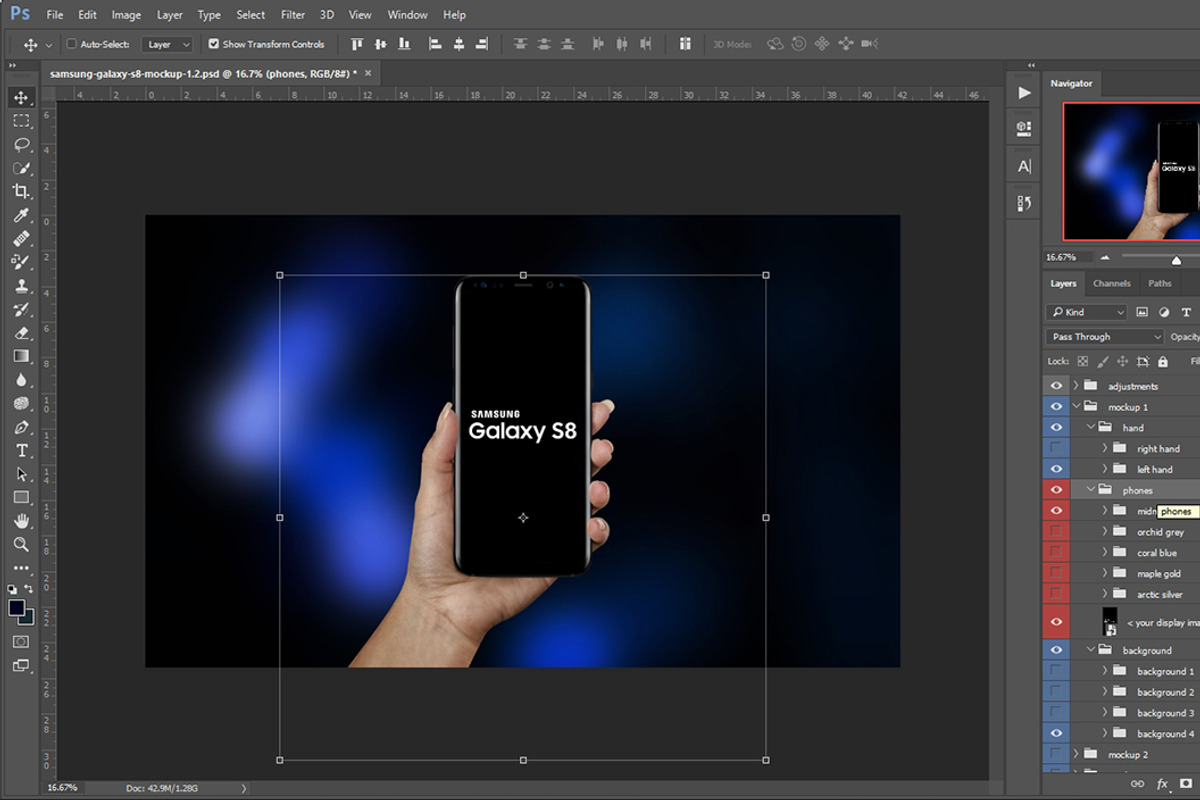Open the Layer menu
Viewport: 1200px width, 800px height.
tap(170, 15)
